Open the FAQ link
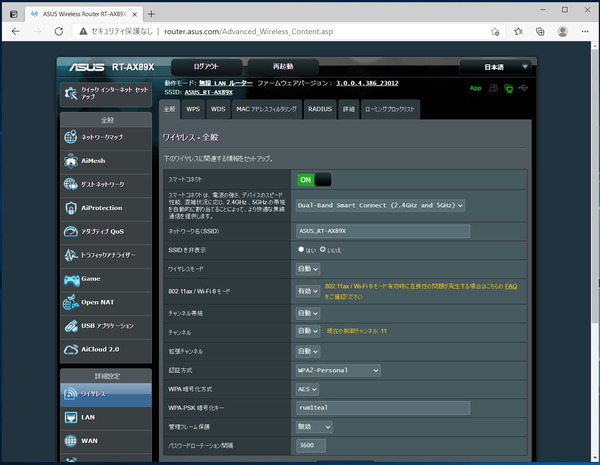 point(511,286)
